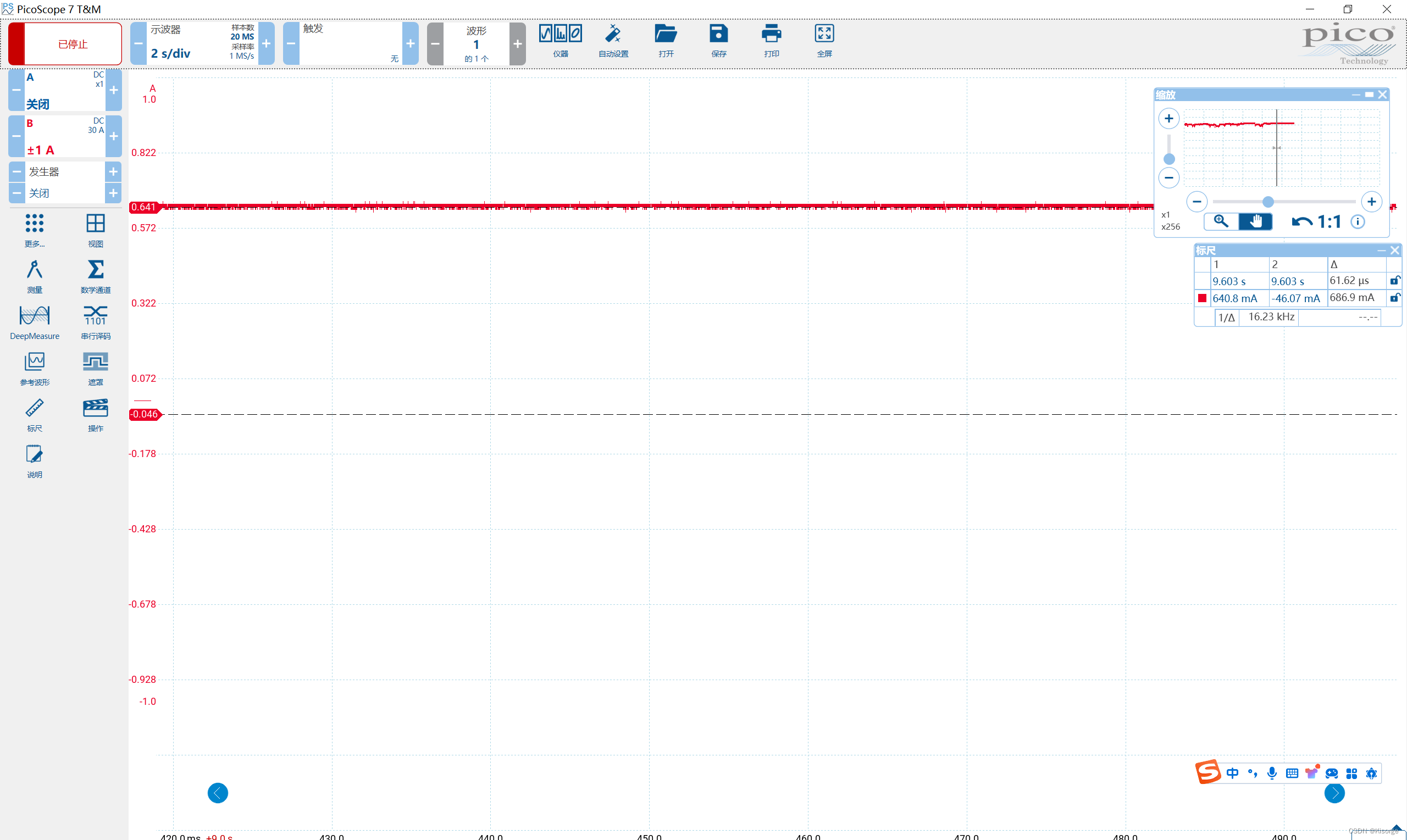Click the zoom overview waveform thumbnail

1281,148
